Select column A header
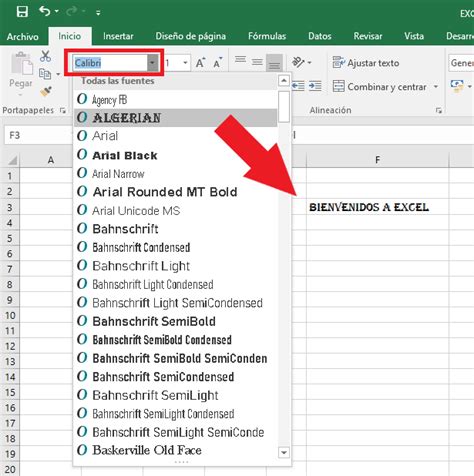Viewport: 474px width, 476px height. click(51, 160)
